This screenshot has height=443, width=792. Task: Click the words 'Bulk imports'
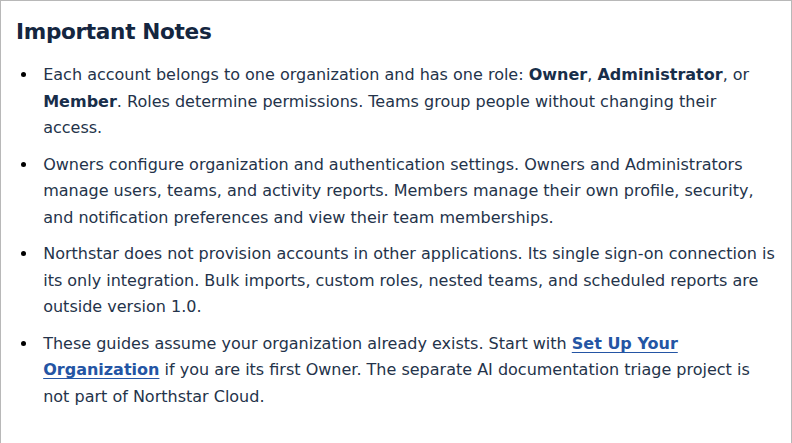pos(256,280)
